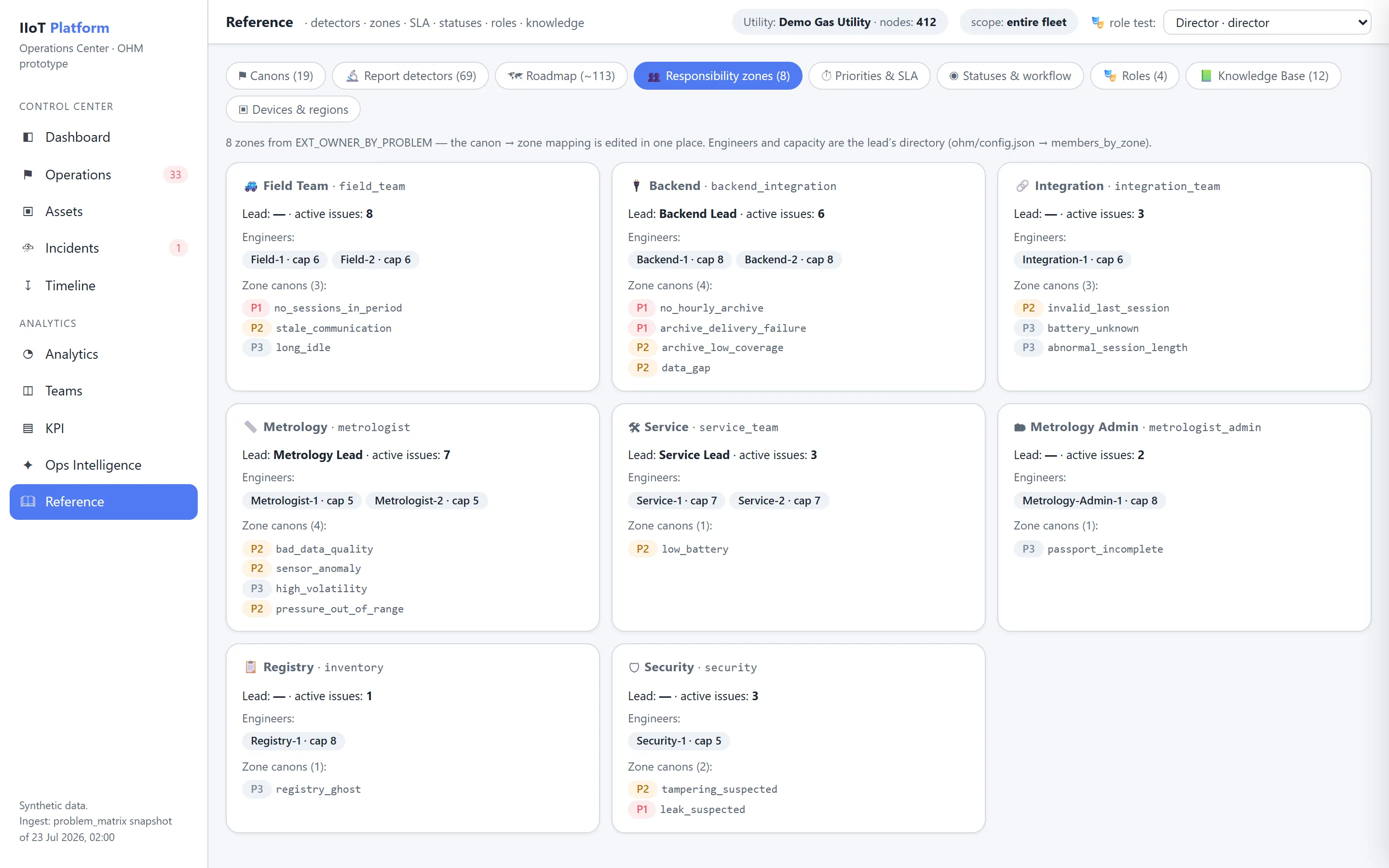Click the green book Knowledge Base icon
The image size is (1389, 868).
[1207, 76]
